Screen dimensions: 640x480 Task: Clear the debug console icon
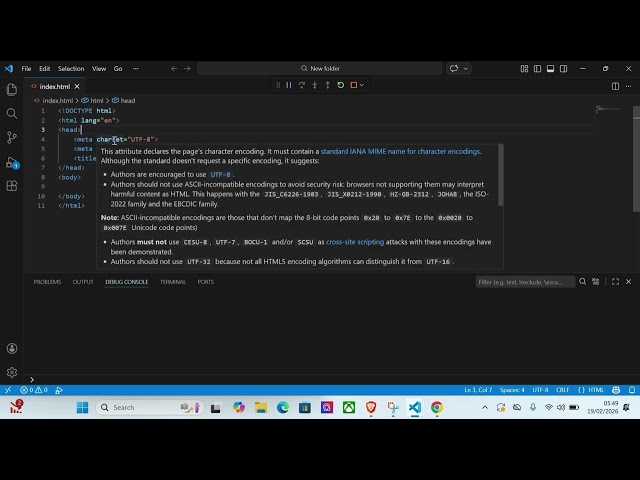[x=596, y=282]
